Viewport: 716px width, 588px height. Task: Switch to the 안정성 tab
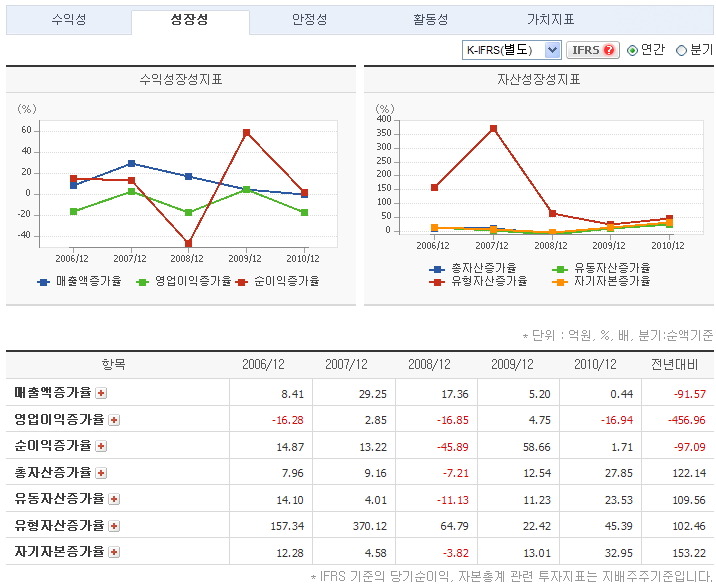coord(309,20)
